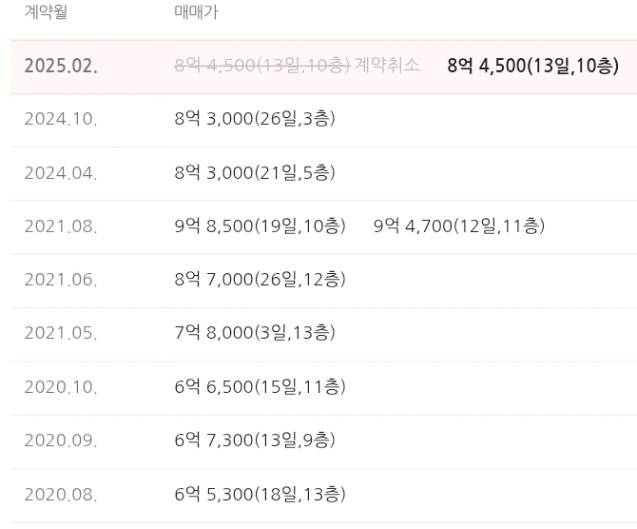Click the struck-through 8억 4,500 cancelled entry
This screenshot has width=637, height=529.
click(x=260, y=65)
